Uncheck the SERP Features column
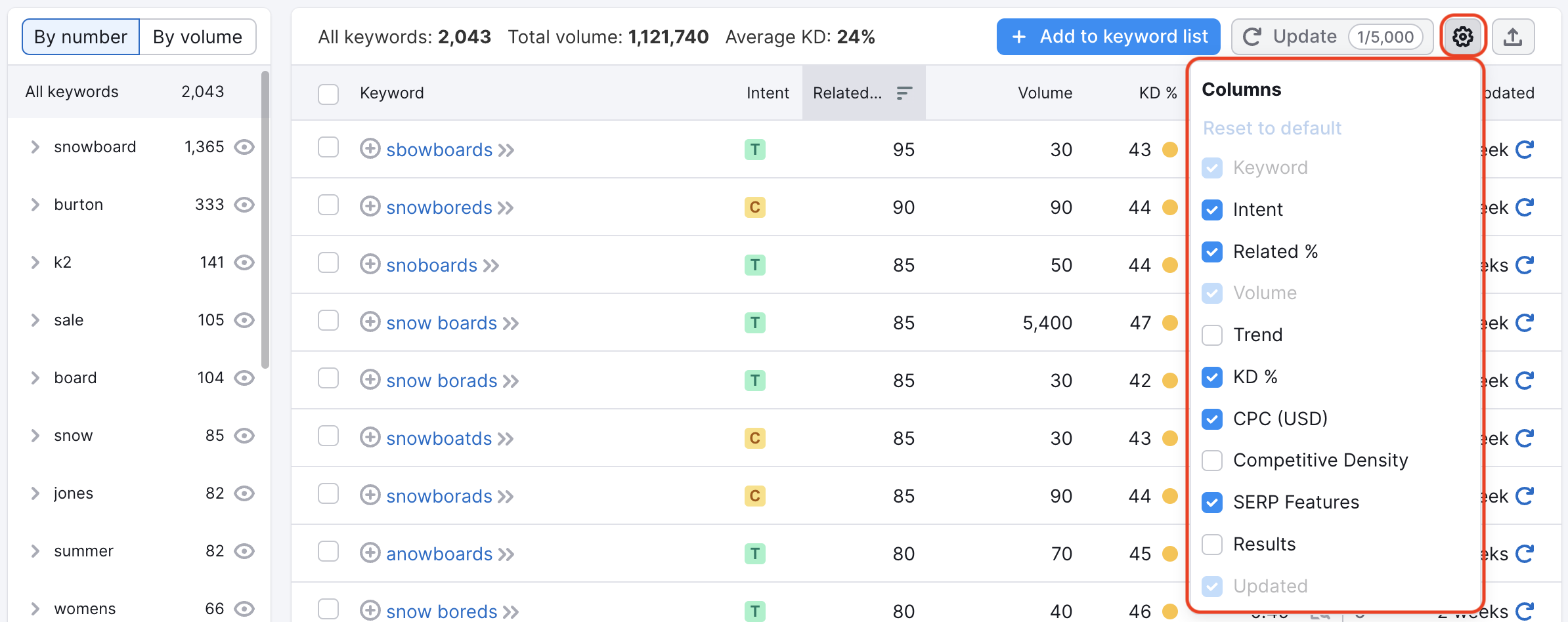The width and height of the screenshot is (1568, 622). (1212, 503)
